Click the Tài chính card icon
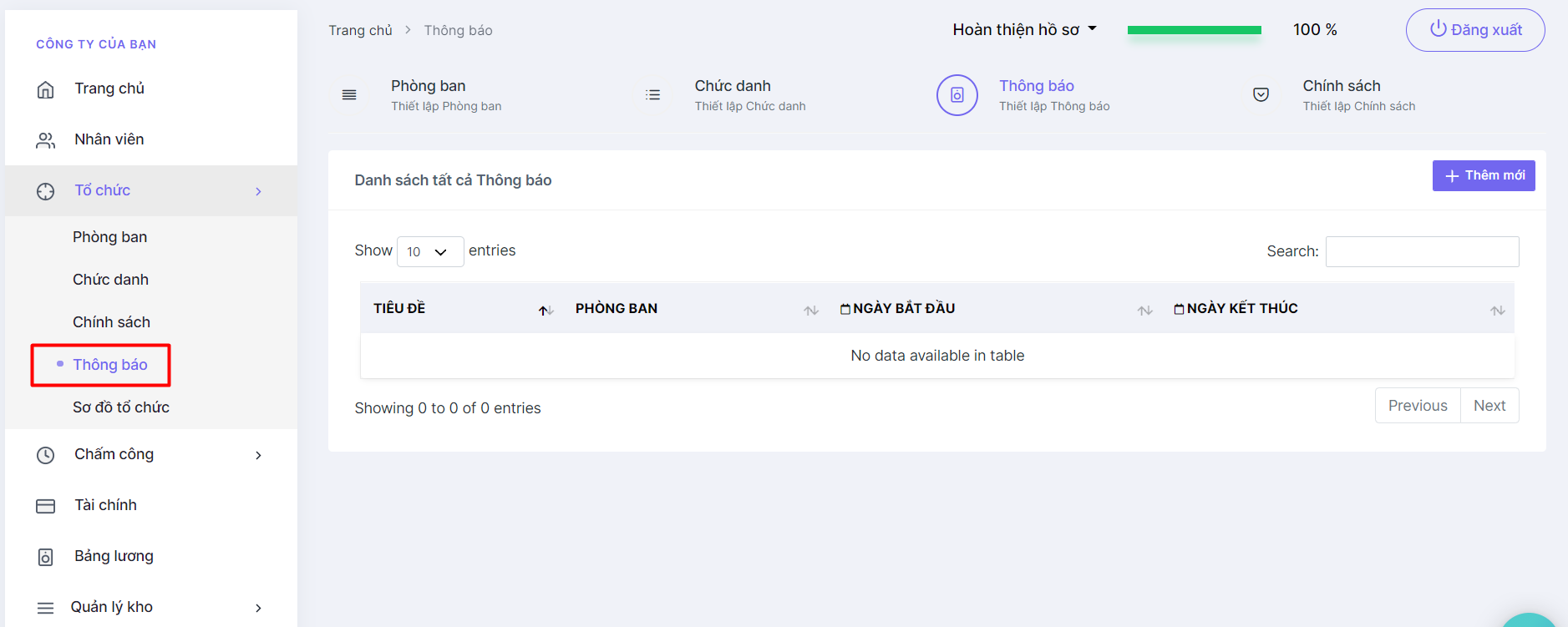This screenshot has width=1568, height=627. coord(46,506)
